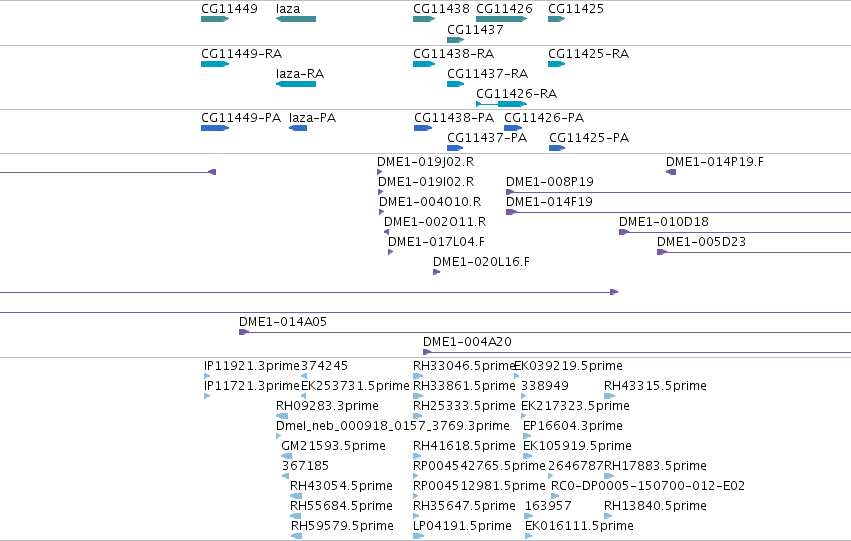Select the CG11425-PA protein label
This screenshot has height=541, width=851.
point(589,138)
